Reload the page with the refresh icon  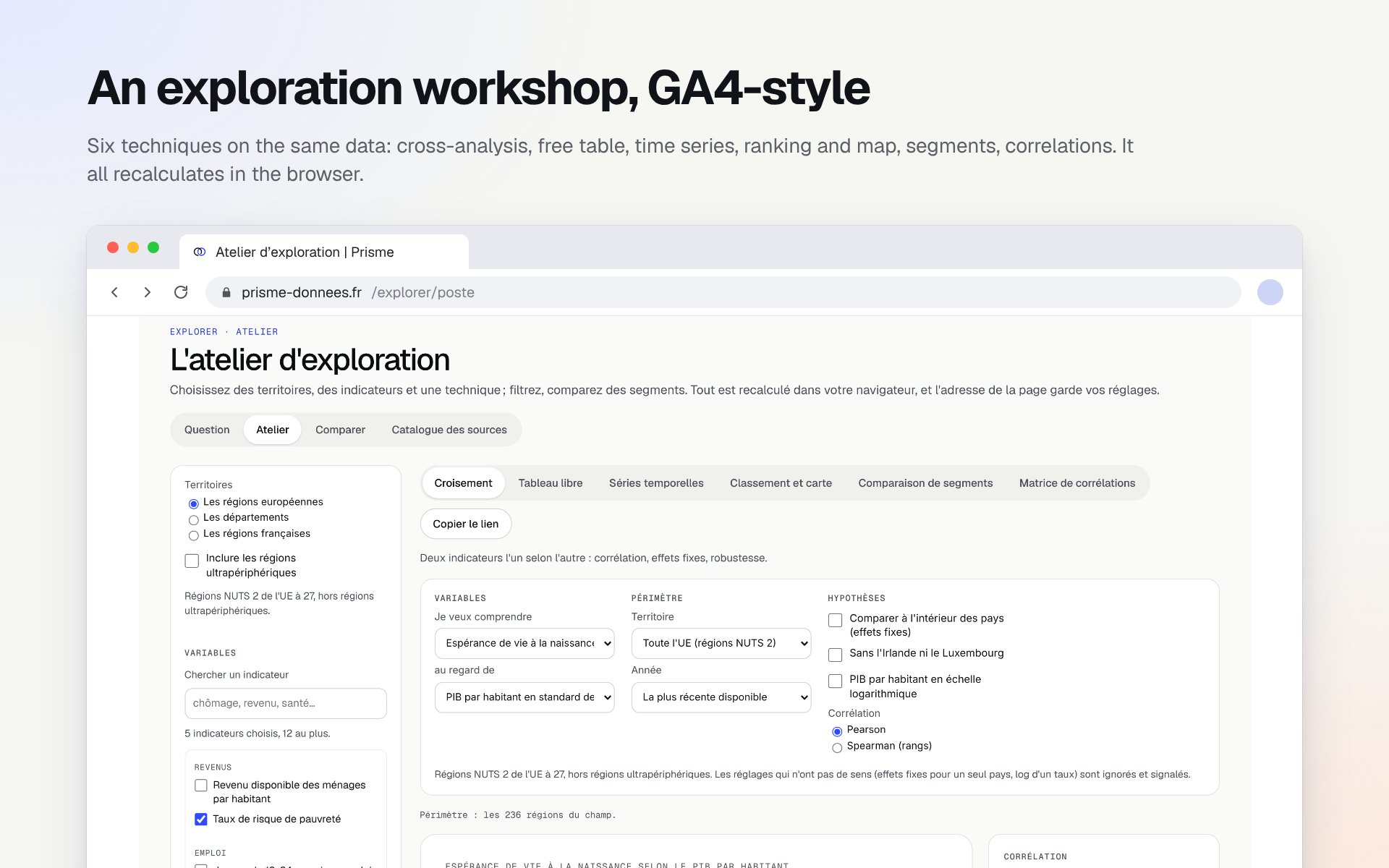click(181, 292)
